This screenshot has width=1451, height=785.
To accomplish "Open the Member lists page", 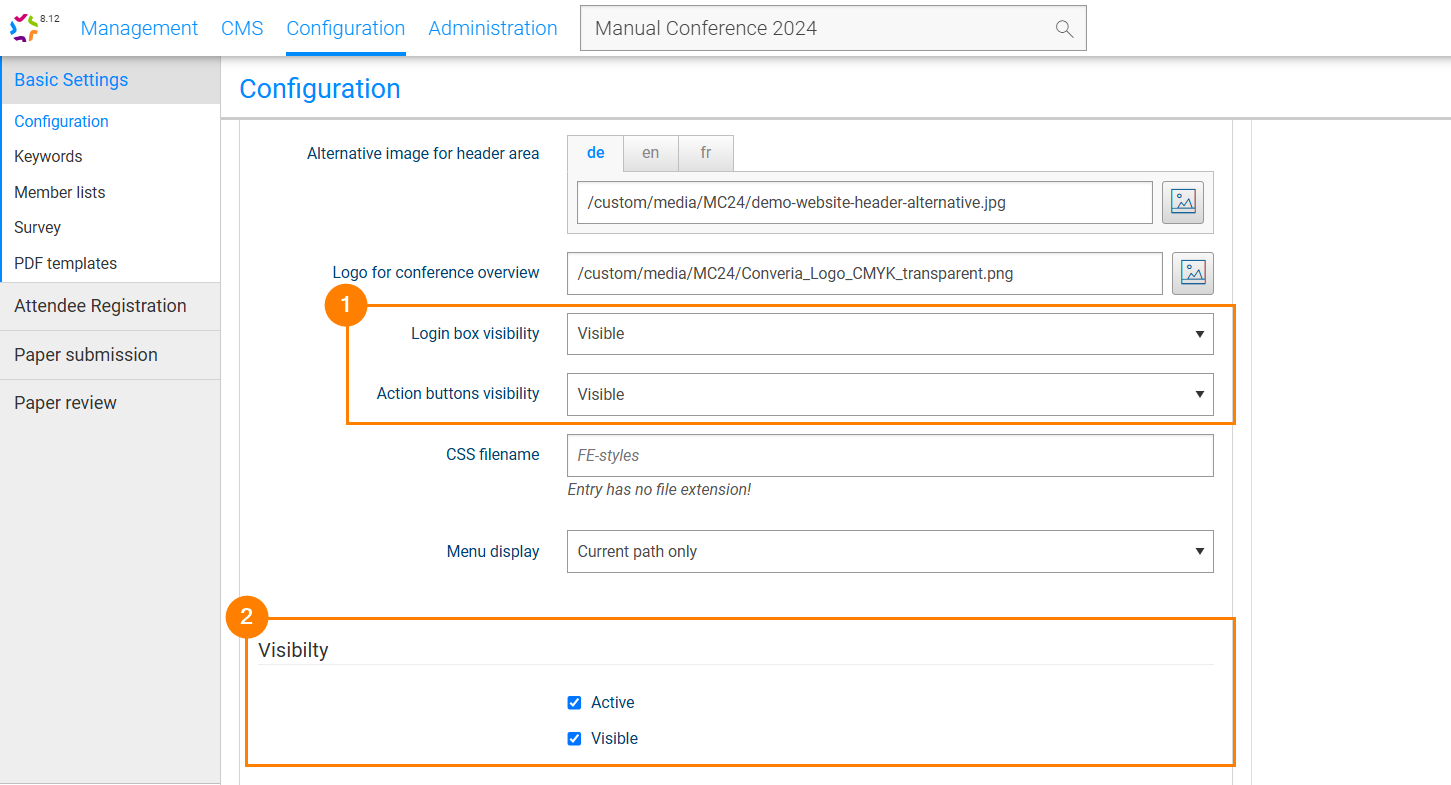I will pyautogui.click(x=59, y=193).
